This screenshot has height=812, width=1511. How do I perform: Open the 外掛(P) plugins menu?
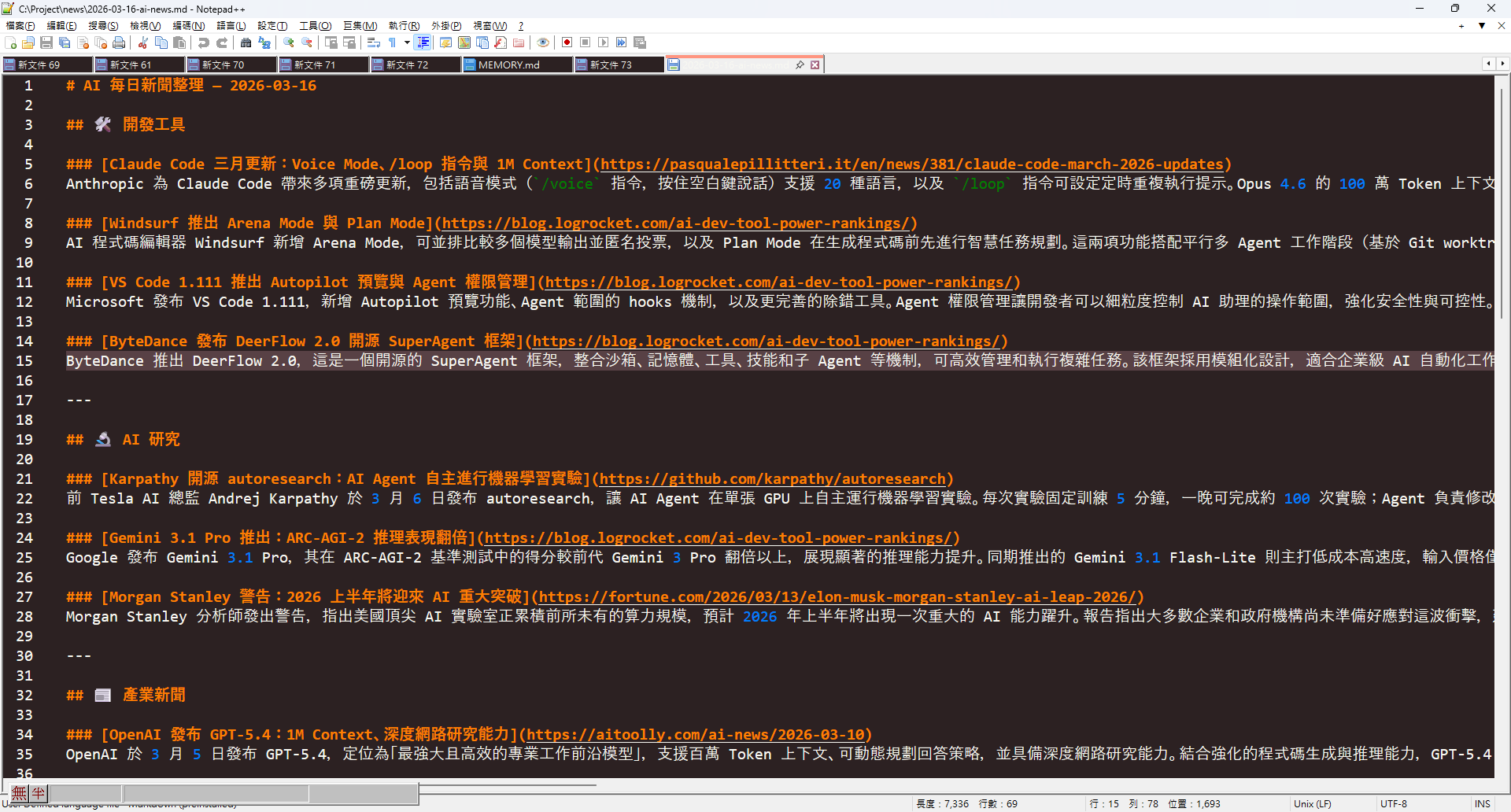coord(446,26)
